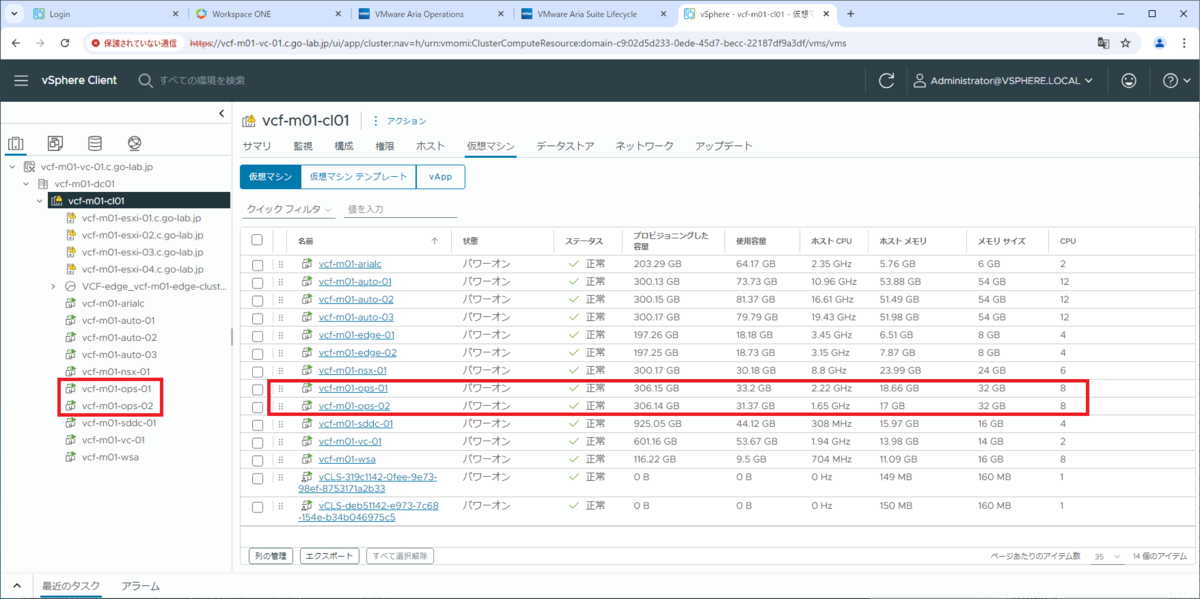Switch to the サマリ tab
This screenshot has width=1200, height=599.
coord(256,146)
